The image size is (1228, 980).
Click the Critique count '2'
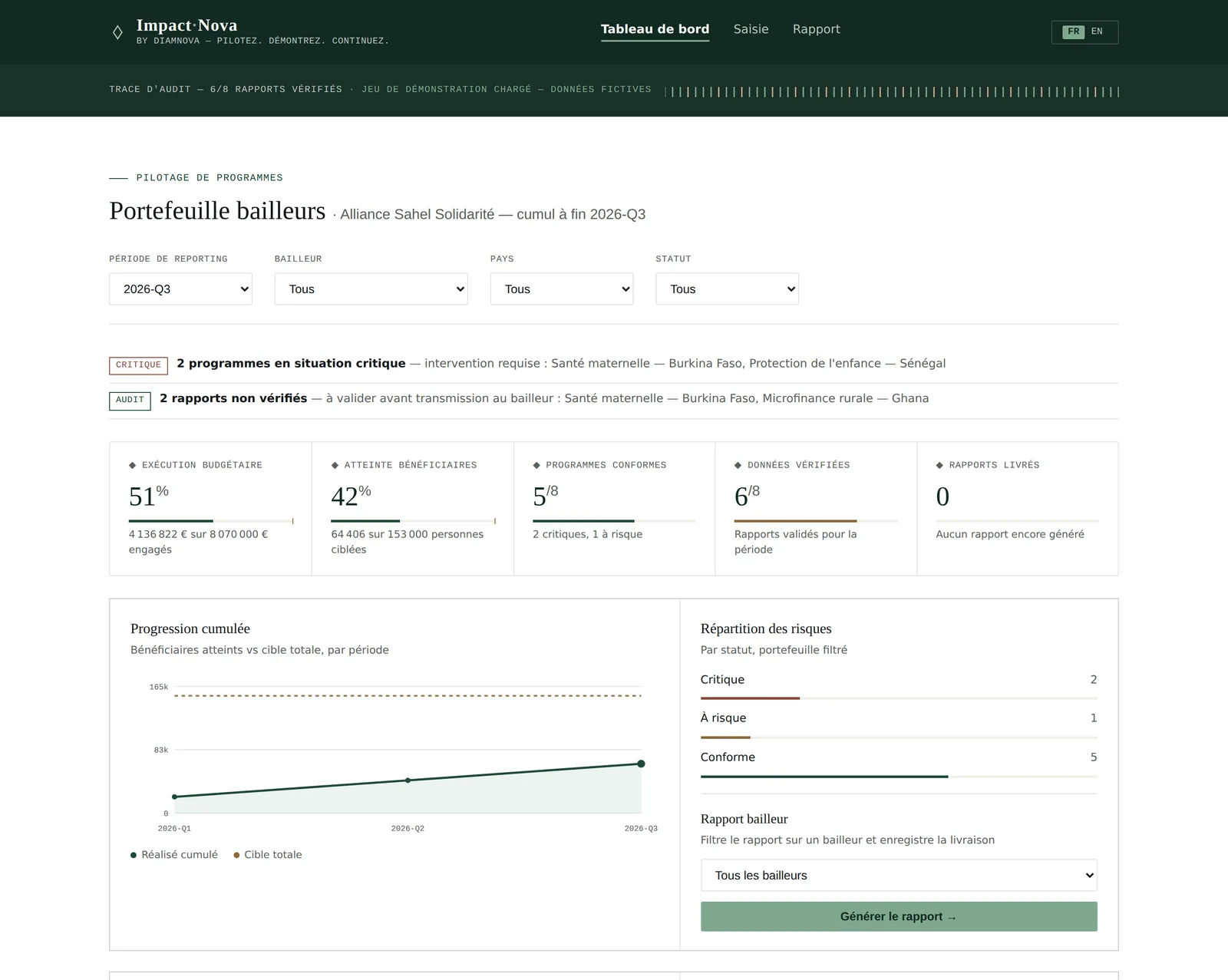pyautogui.click(x=1094, y=680)
